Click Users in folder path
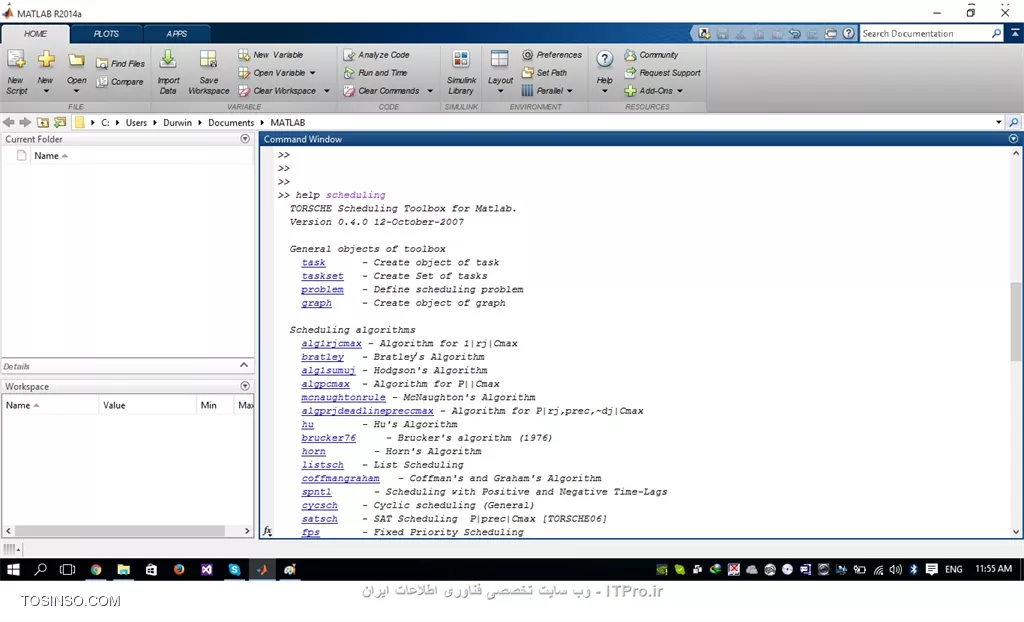 [x=136, y=122]
